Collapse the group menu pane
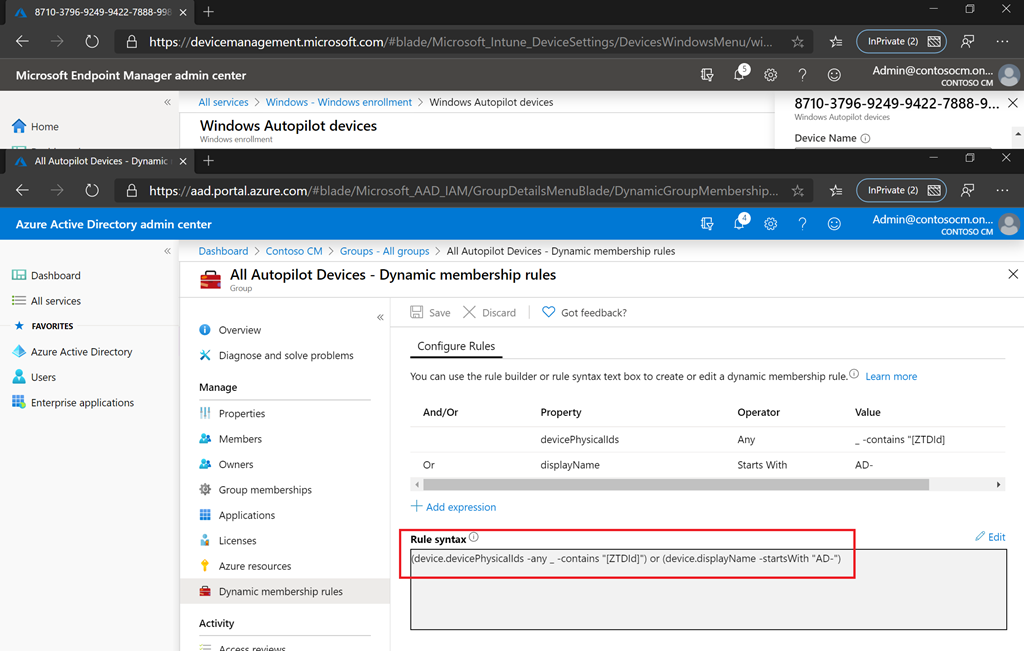Image resolution: width=1024 pixels, height=651 pixels. (x=380, y=317)
